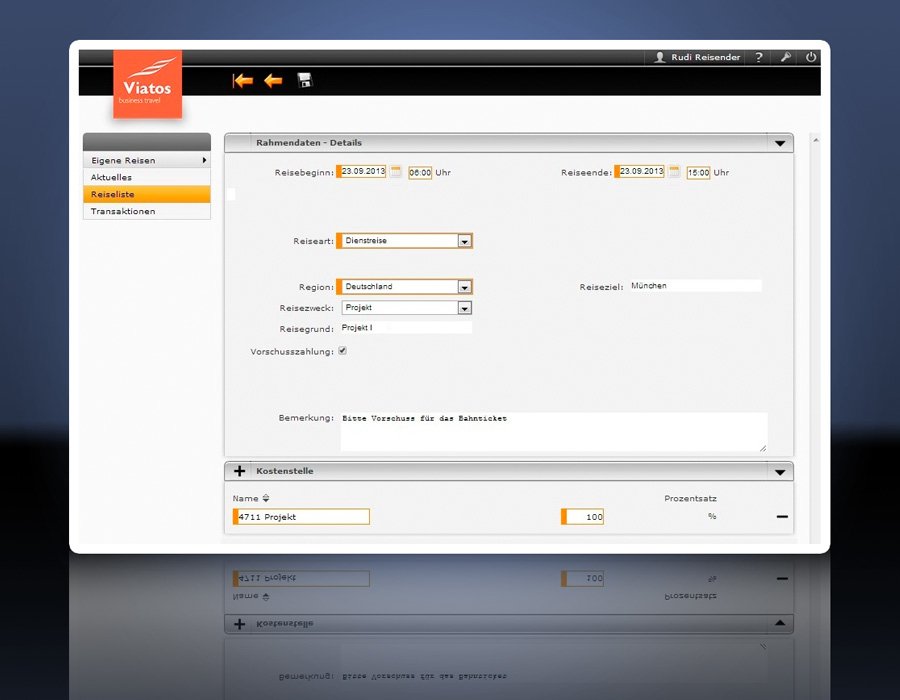The image size is (900, 700).
Task: Open the help question mark icon
Action: click(x=759, y=57)
